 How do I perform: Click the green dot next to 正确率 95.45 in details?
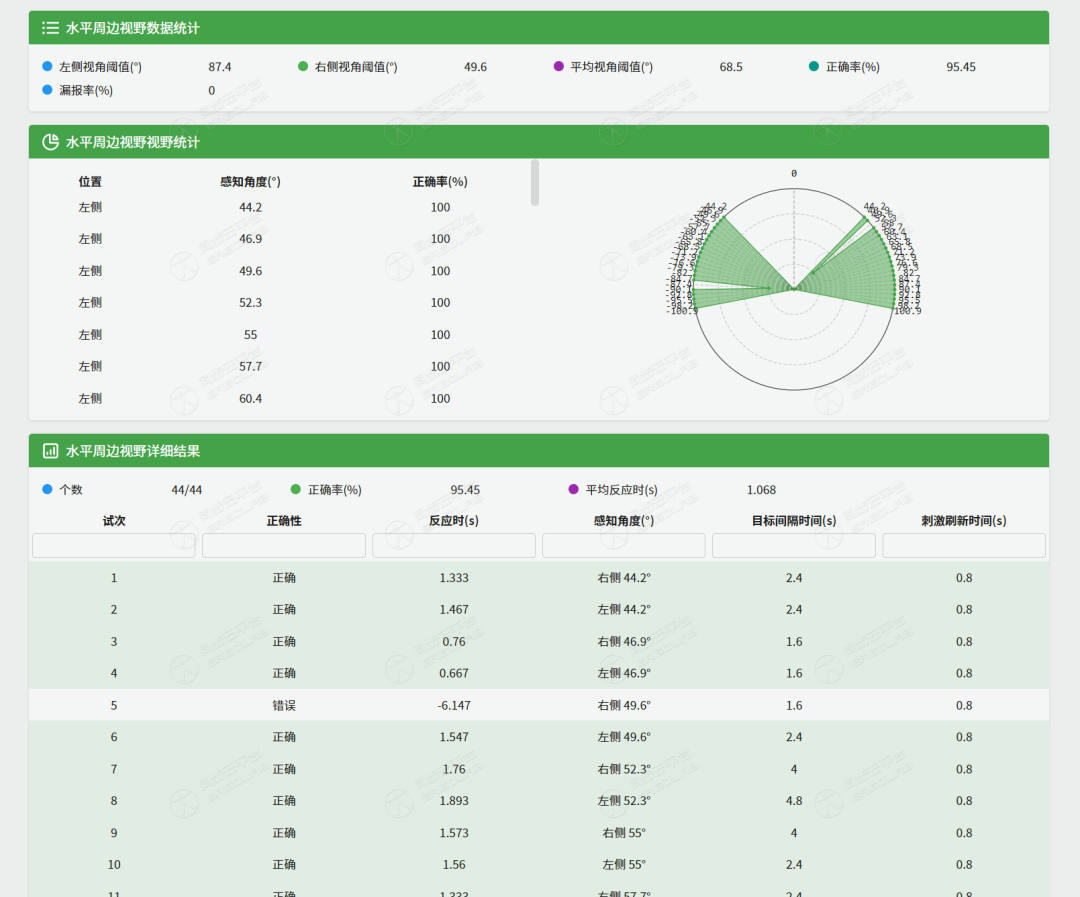[x=295, y=489]
